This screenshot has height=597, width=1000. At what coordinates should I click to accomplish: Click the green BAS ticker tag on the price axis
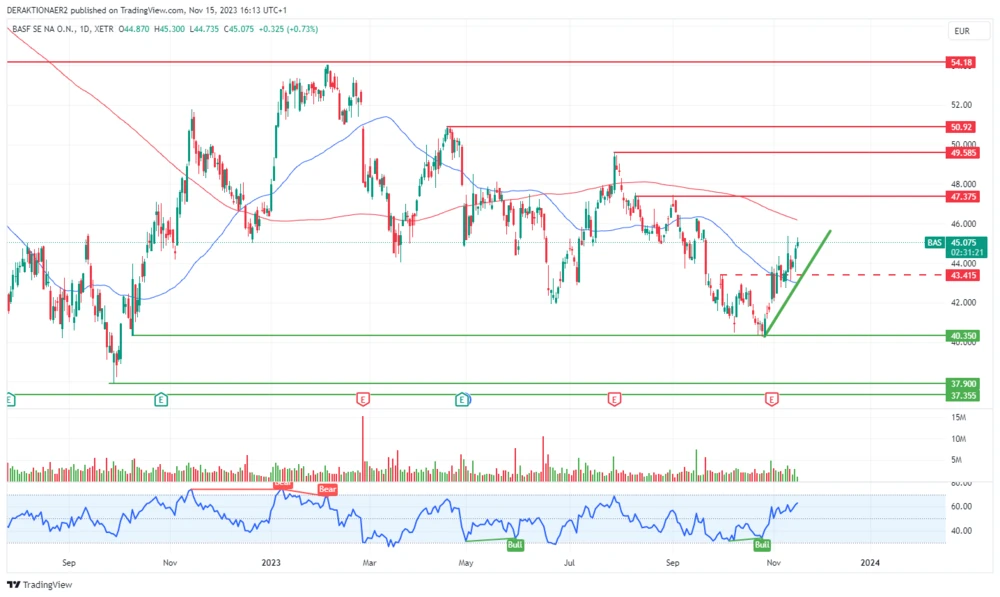934,242
